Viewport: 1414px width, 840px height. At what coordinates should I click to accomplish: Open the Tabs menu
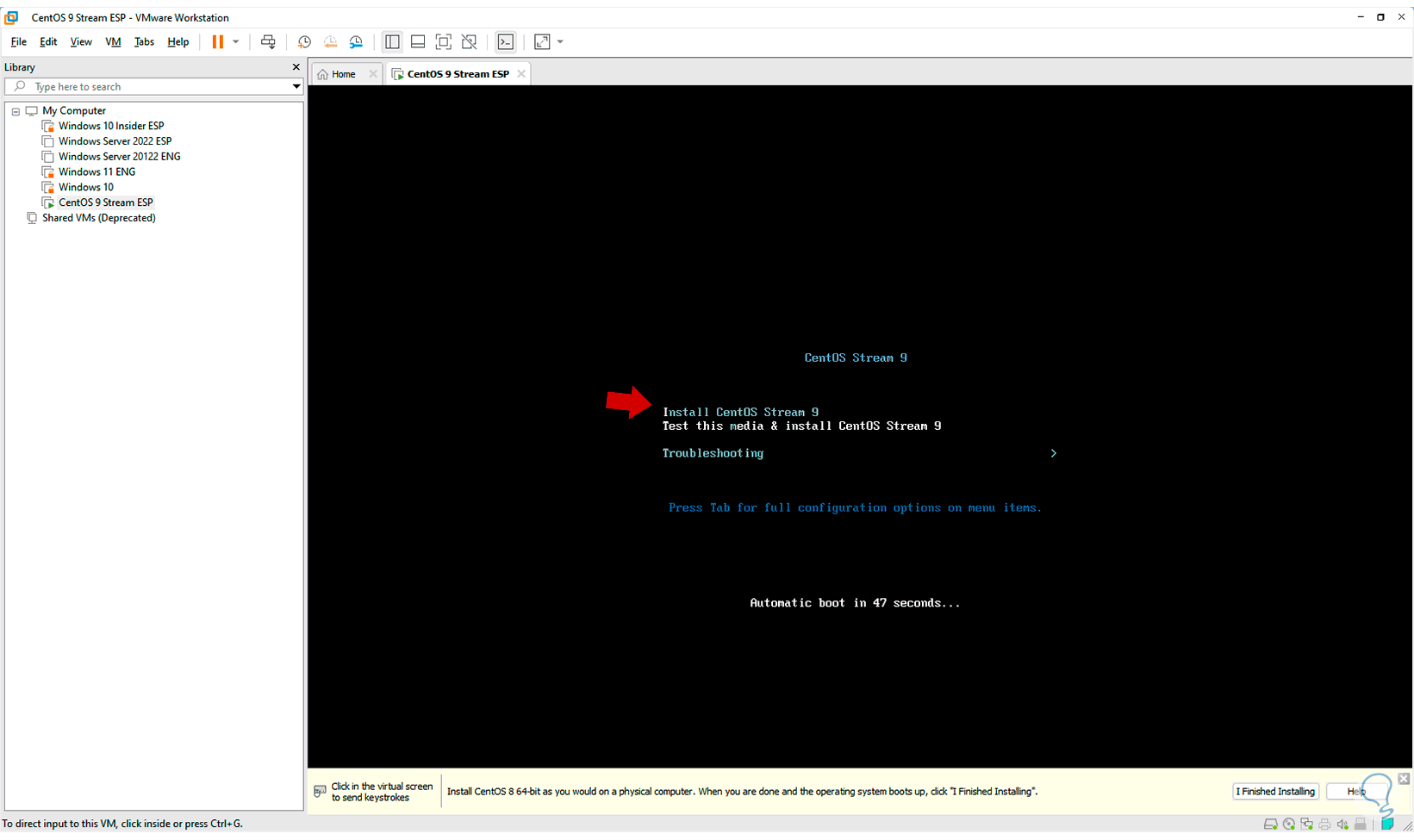(x=144, y=41)
